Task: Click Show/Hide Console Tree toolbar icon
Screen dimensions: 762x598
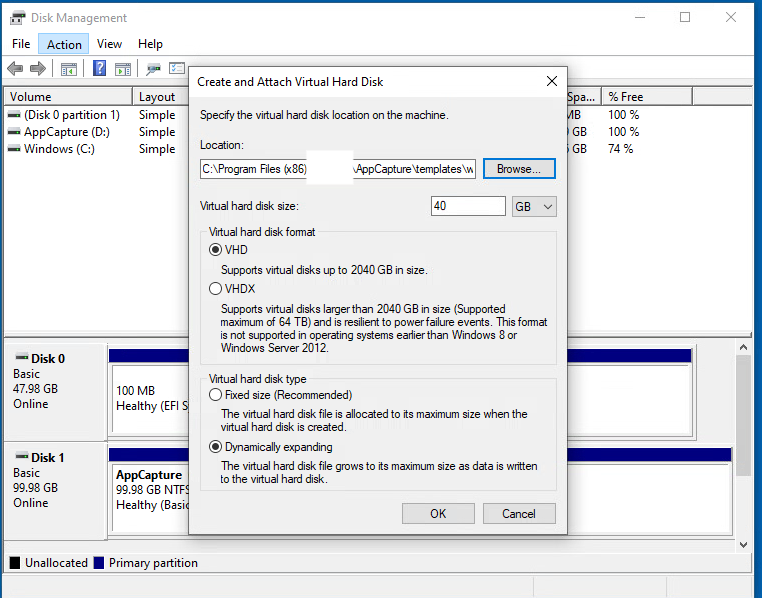Action: coord(69,69)
